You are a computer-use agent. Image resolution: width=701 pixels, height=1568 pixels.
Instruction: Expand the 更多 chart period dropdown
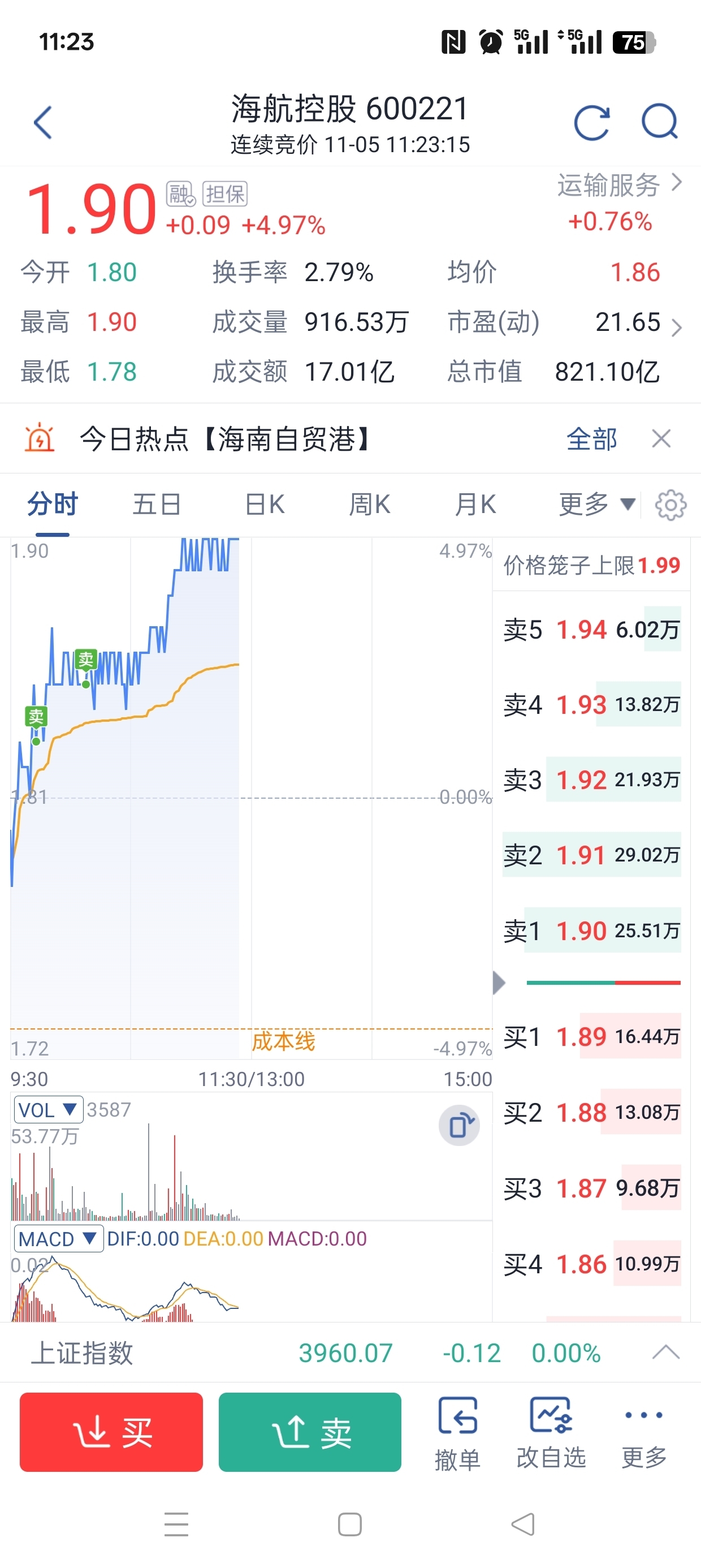pos(597,505)
